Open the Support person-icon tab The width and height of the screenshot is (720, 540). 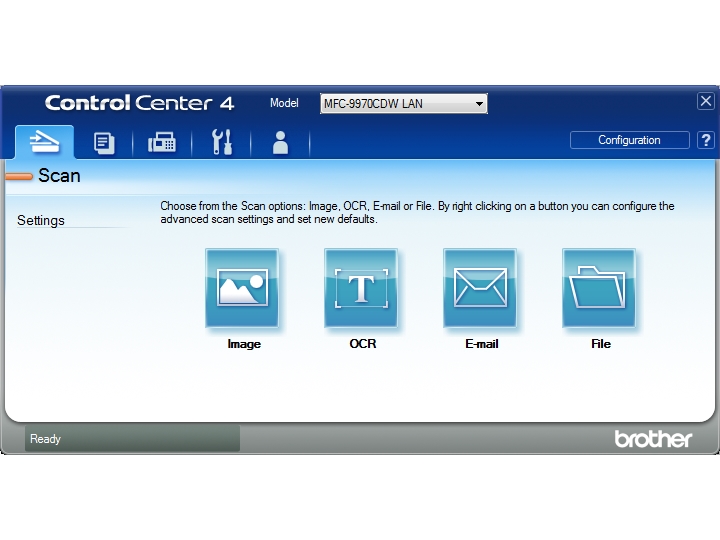280,142
